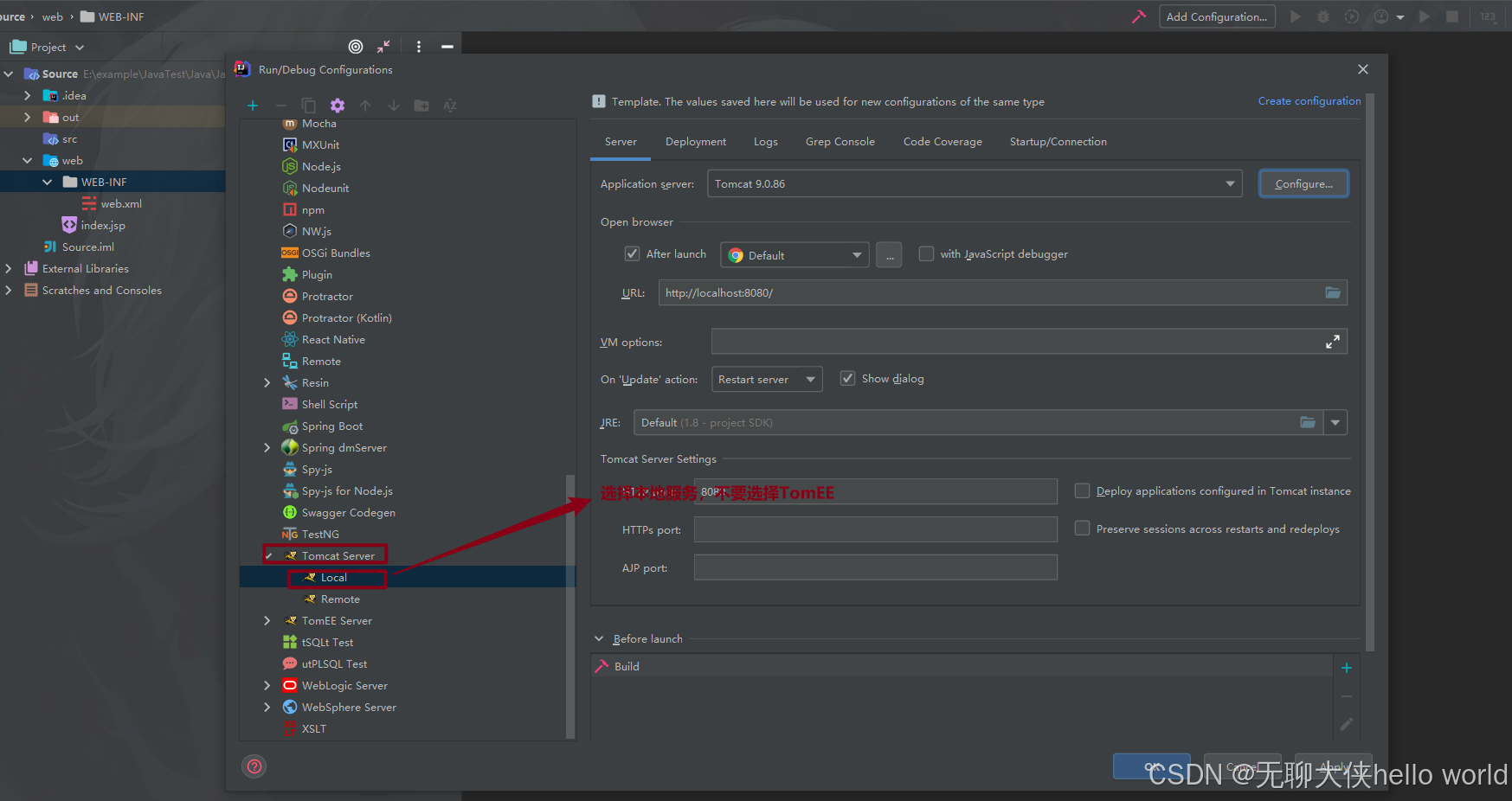
Task: Enable with JavaScript debugger checkbox
Action: (926, 254)
